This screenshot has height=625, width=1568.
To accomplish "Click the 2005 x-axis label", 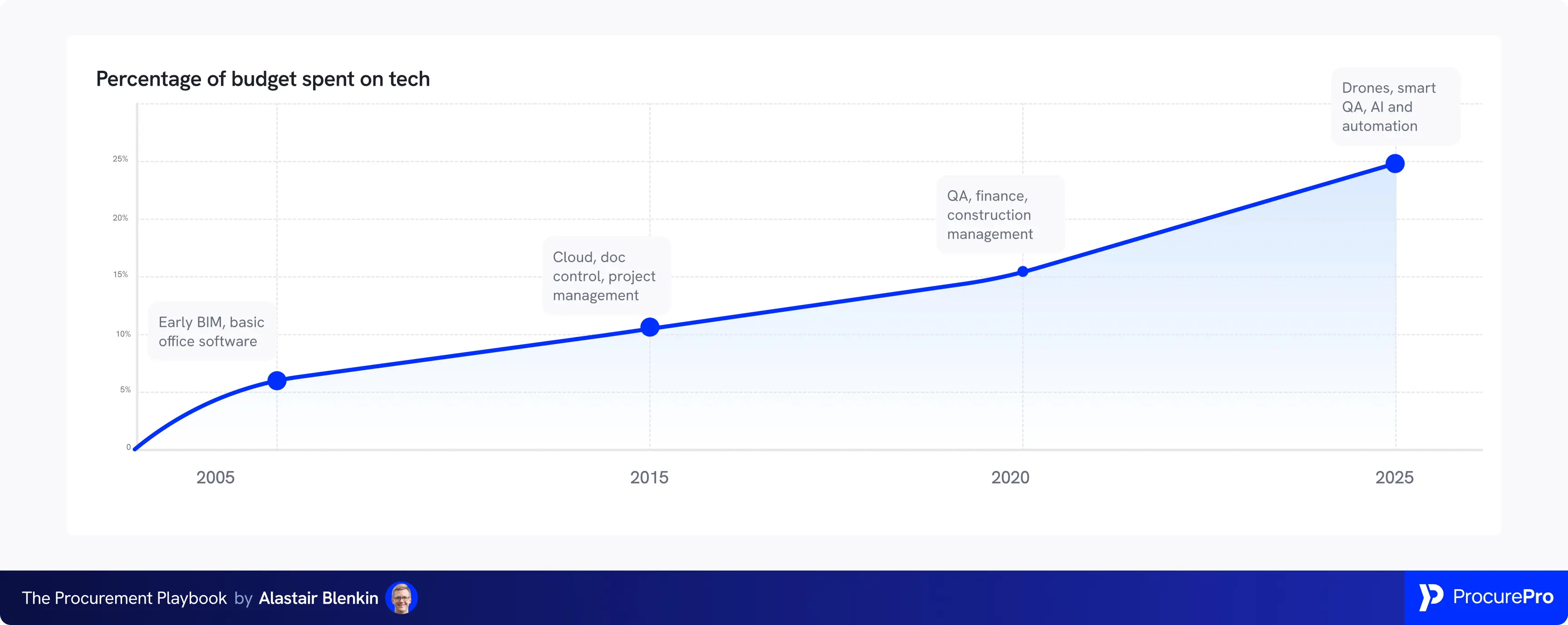I will tap(215, 477).
